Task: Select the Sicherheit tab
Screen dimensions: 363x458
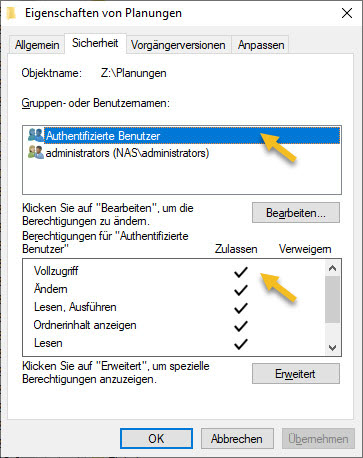Action: (x=95, y=43)
